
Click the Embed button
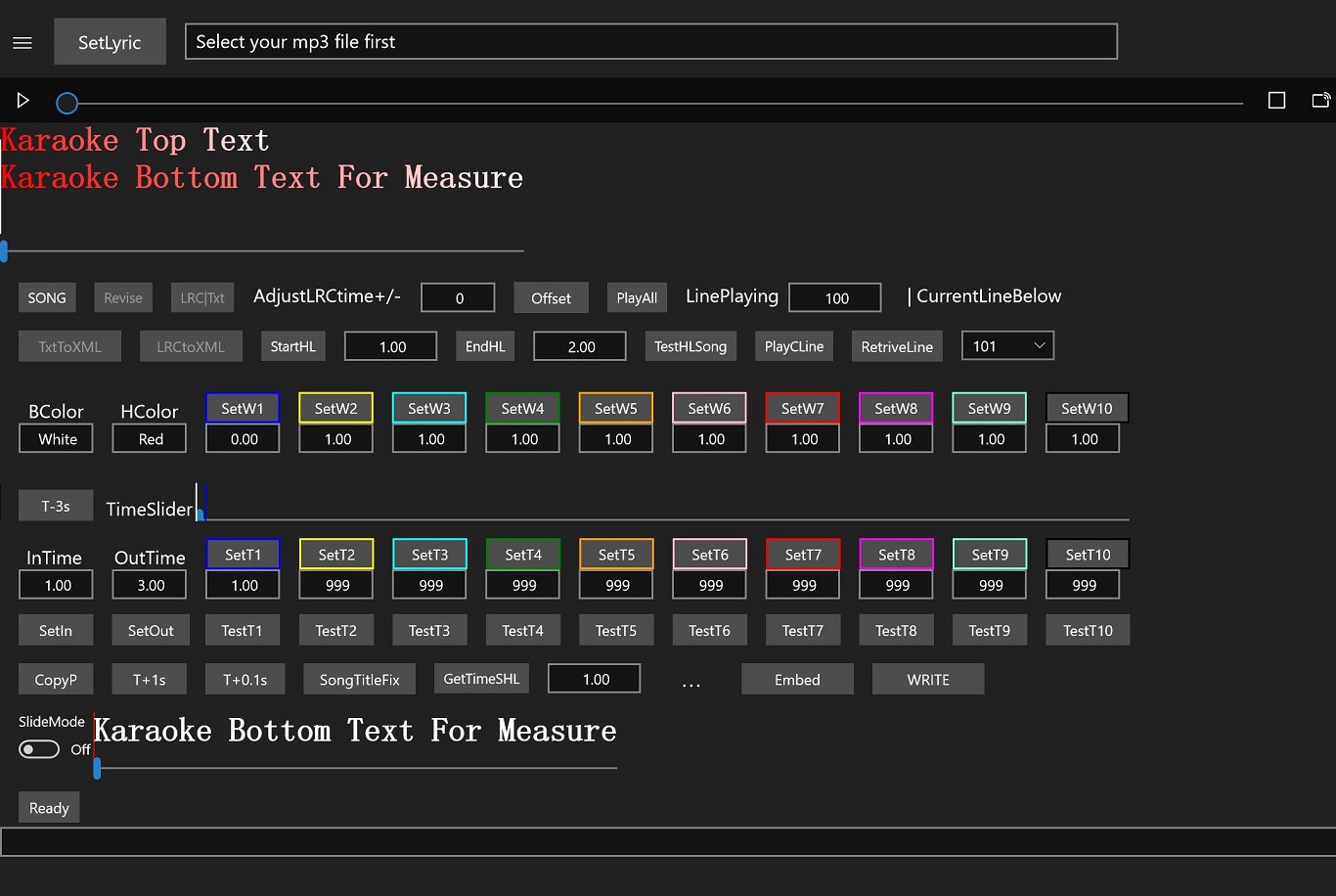click(x=797, y=680)
